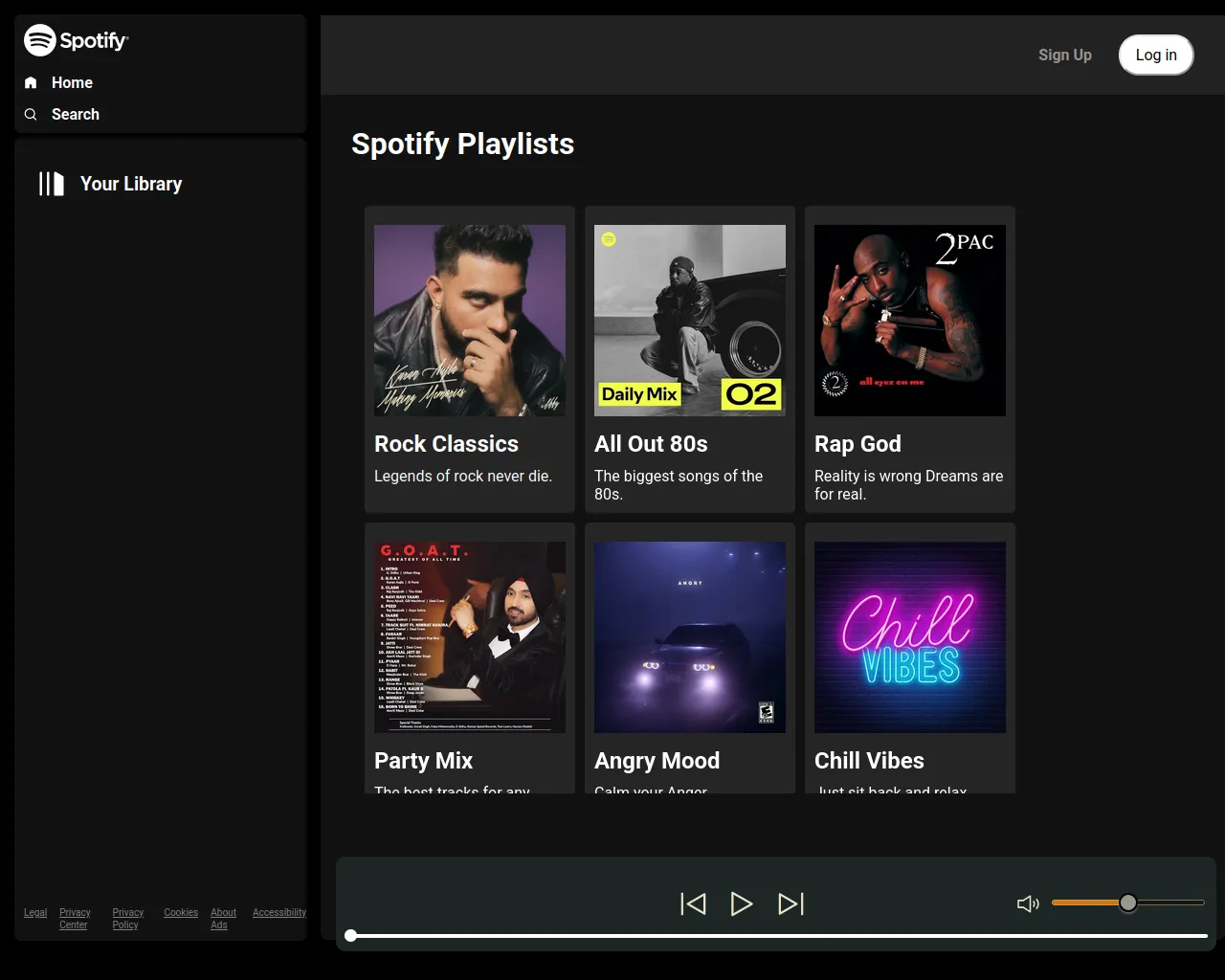Click the Spotify logo
Screen dimensions: 1225x980
coord(77,40)
